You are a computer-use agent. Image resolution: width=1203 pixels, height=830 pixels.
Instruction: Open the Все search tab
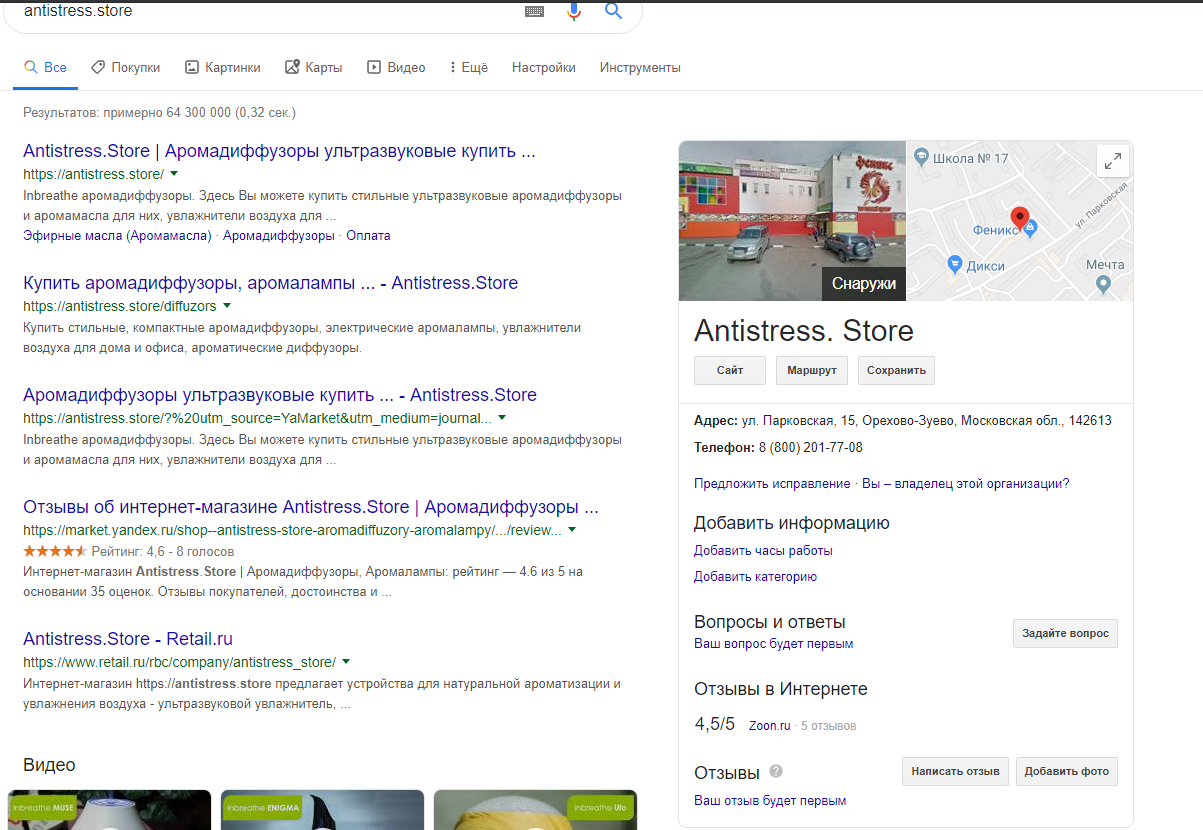click(x=46, y=67)
